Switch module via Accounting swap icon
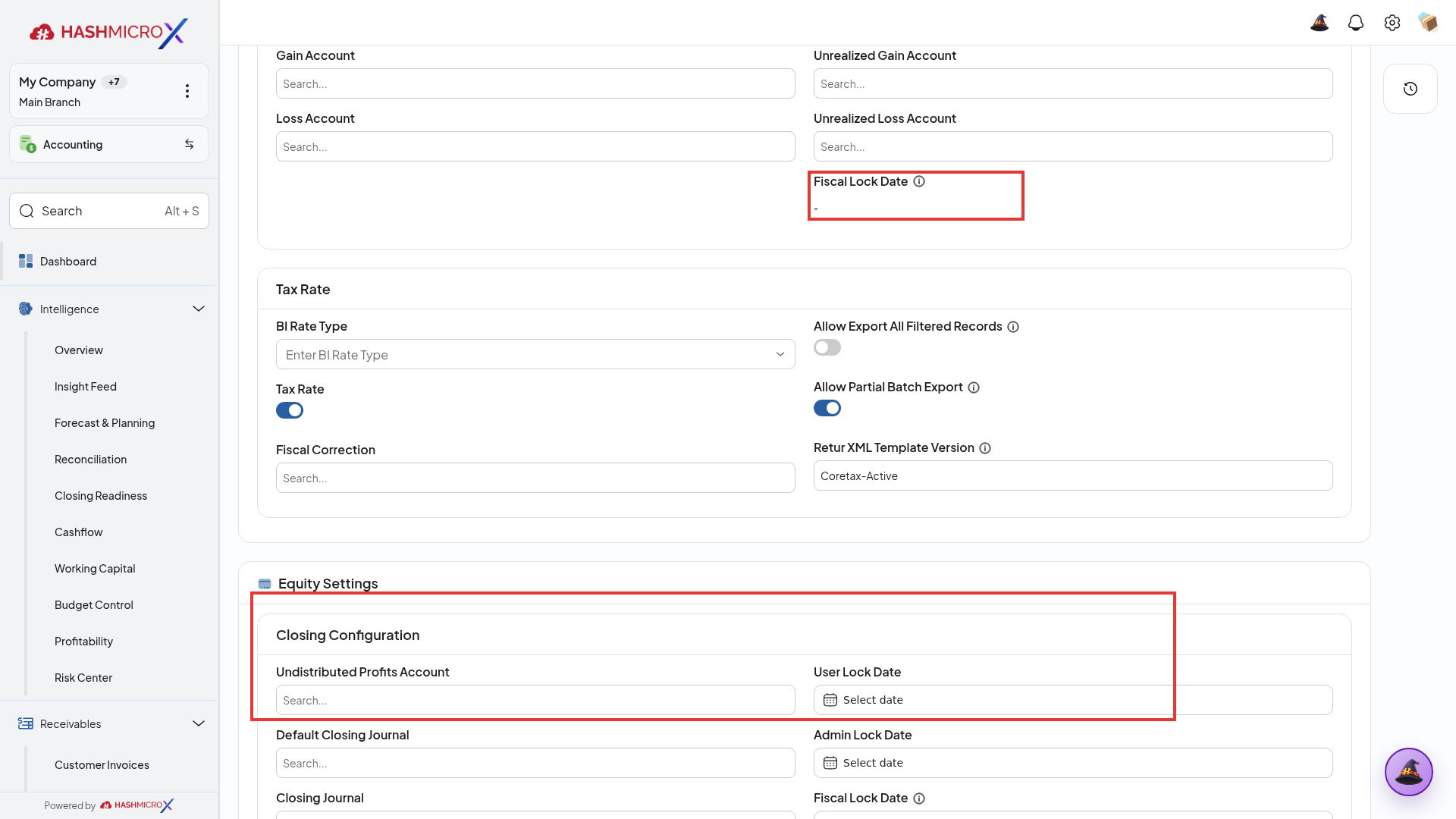The image size is (1456, 819). pyautogui.click(x=190, y=144)
